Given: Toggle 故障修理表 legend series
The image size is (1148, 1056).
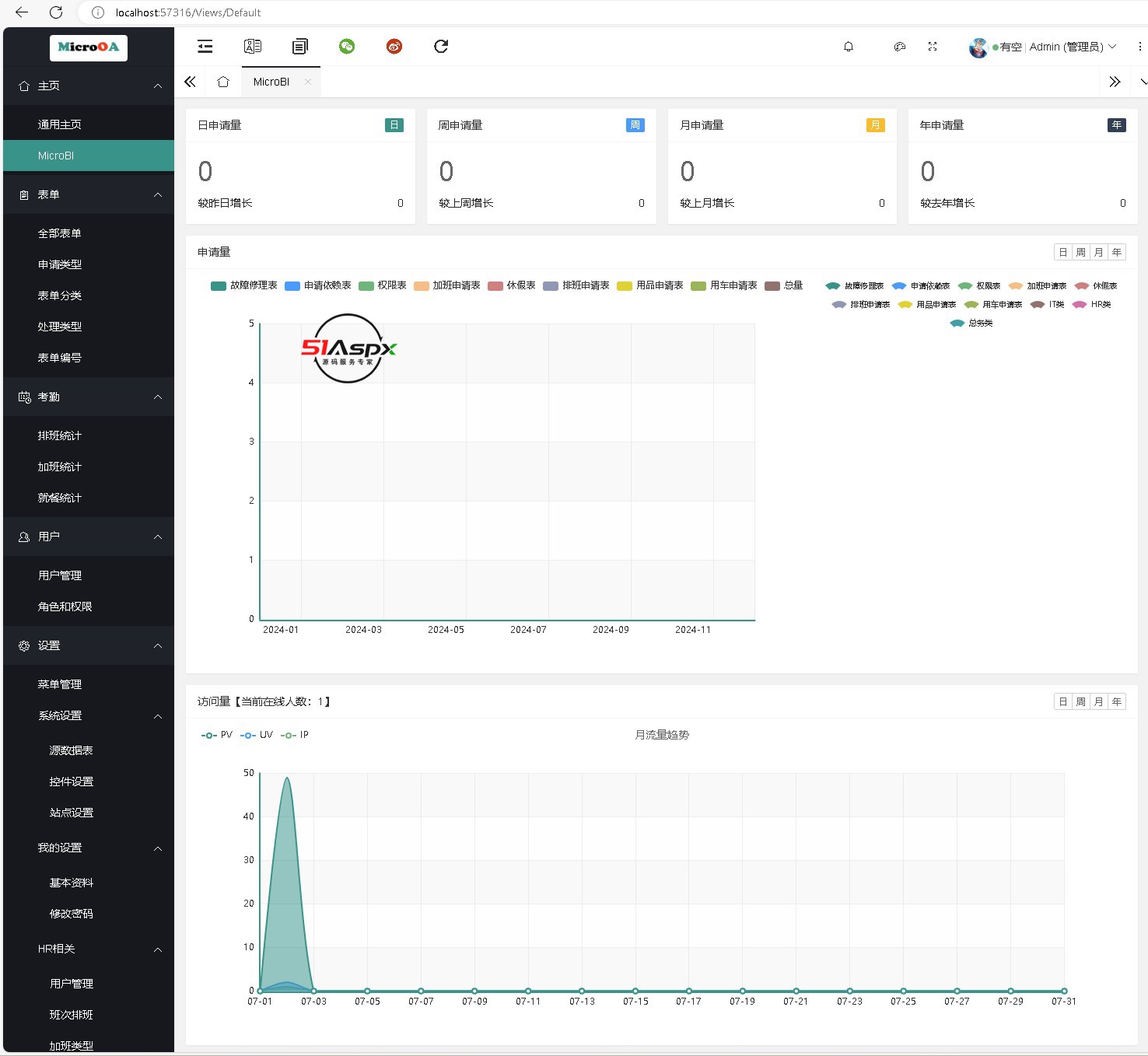Looking at the screenshot, I should click(244, 285).
